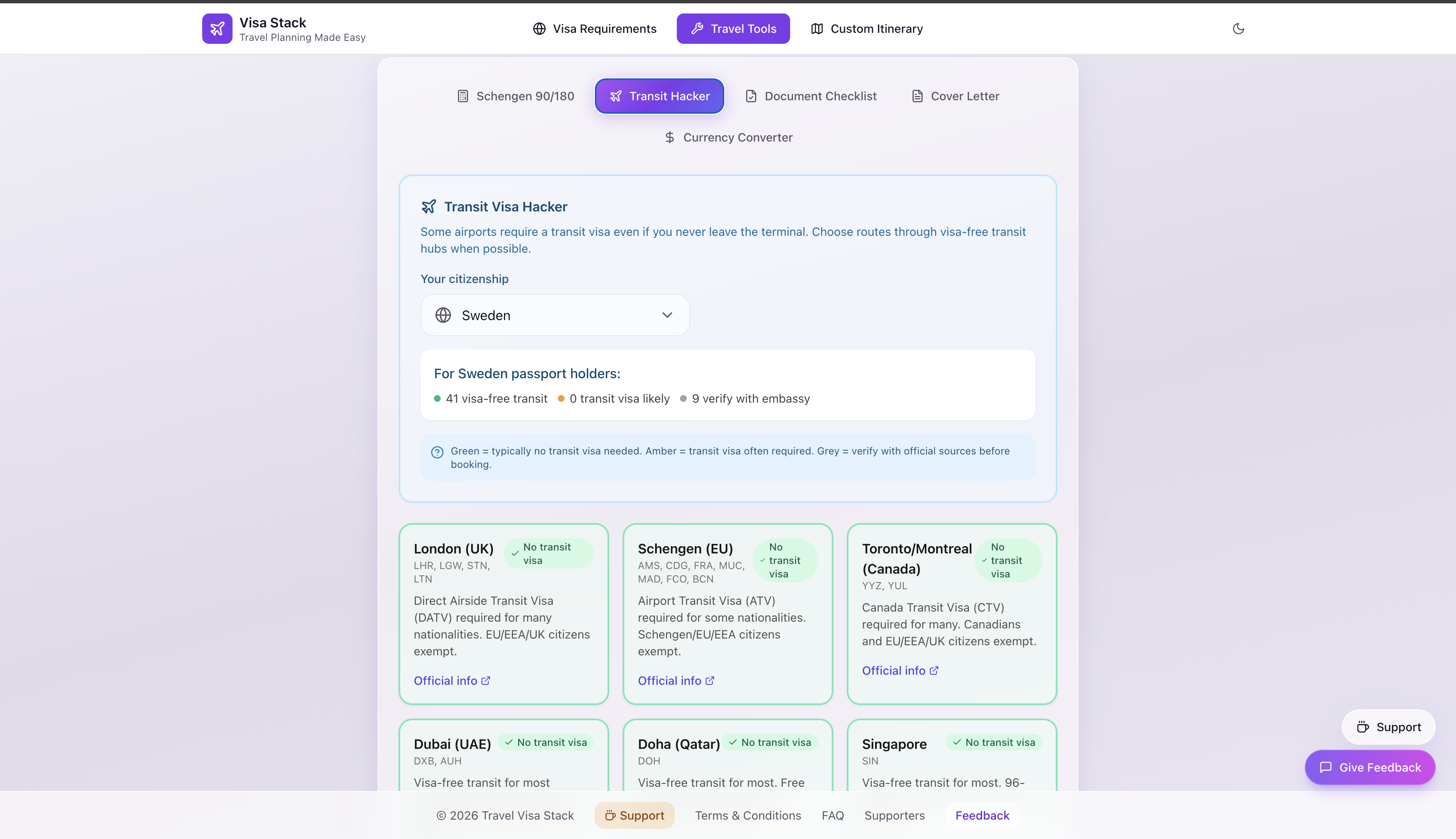
Task: Click the file-check icon on the Document Checklist tab
Action: pos(750,96)
